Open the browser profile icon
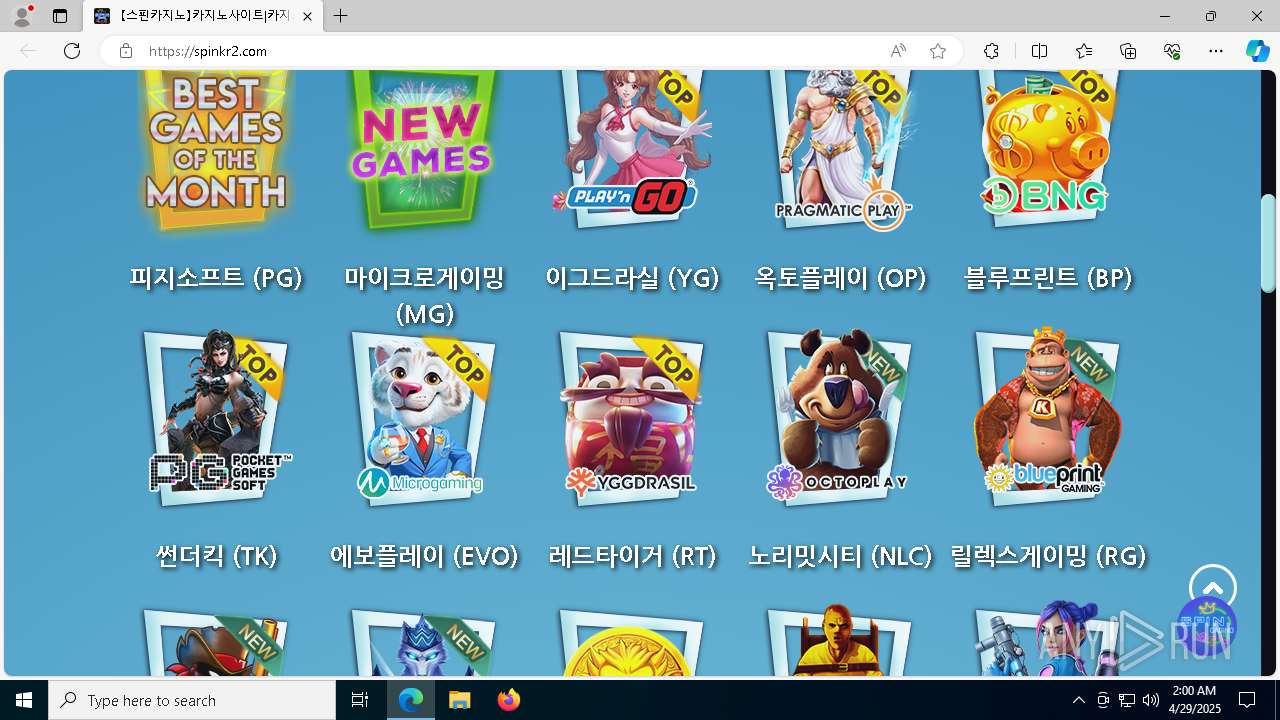 coord(22,16)
